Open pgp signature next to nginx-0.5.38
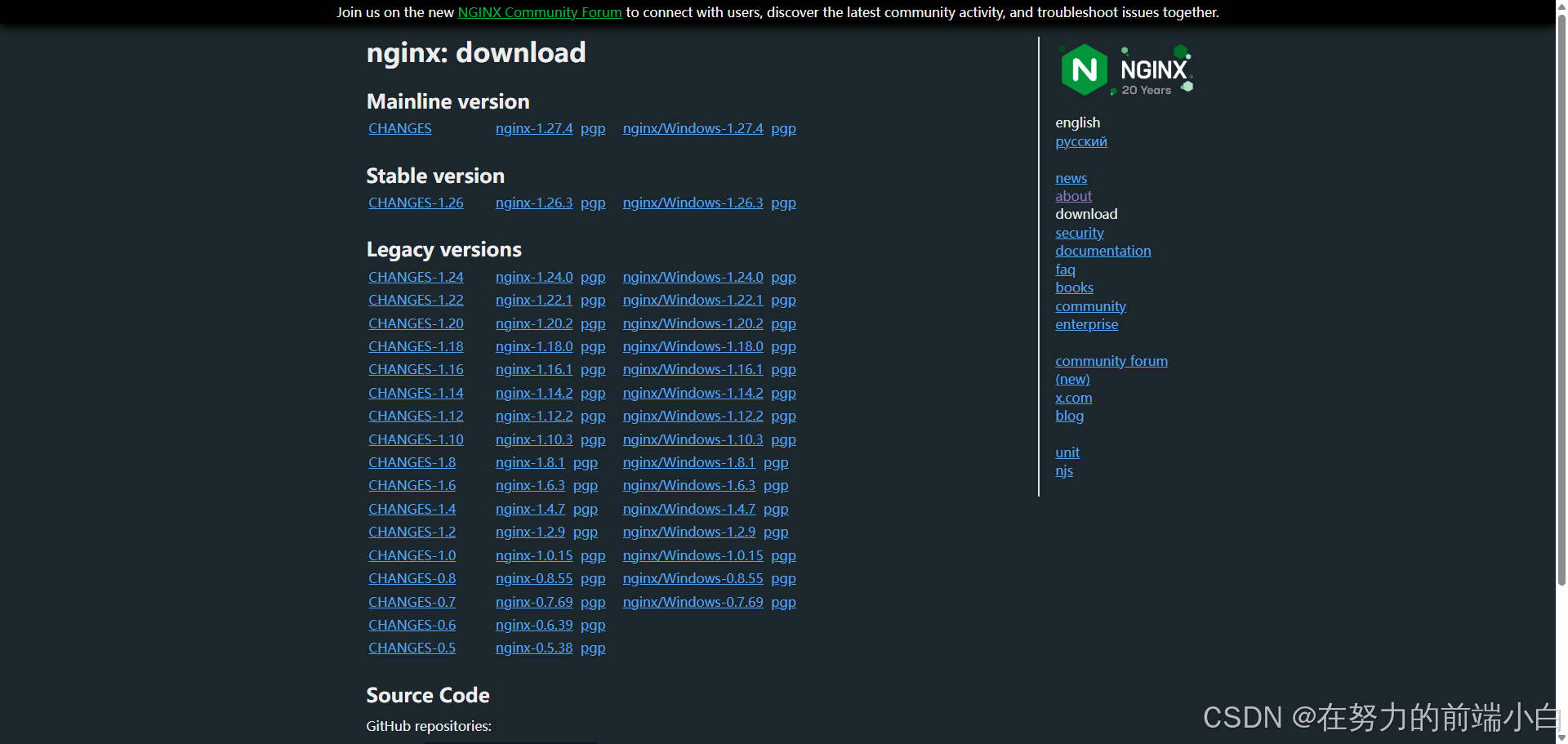The height and width of the screenshot is (744, 1568). click(x=593, y=648)
